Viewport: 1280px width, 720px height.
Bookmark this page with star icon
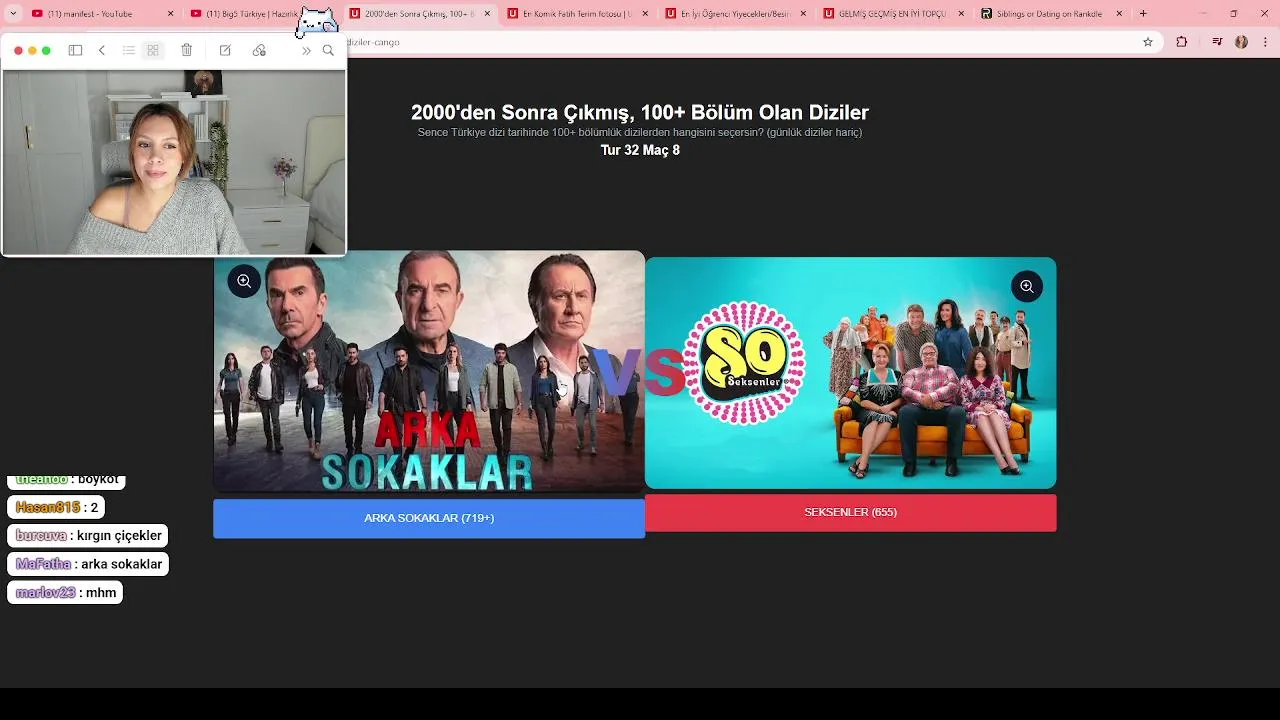coord(1148,42)
